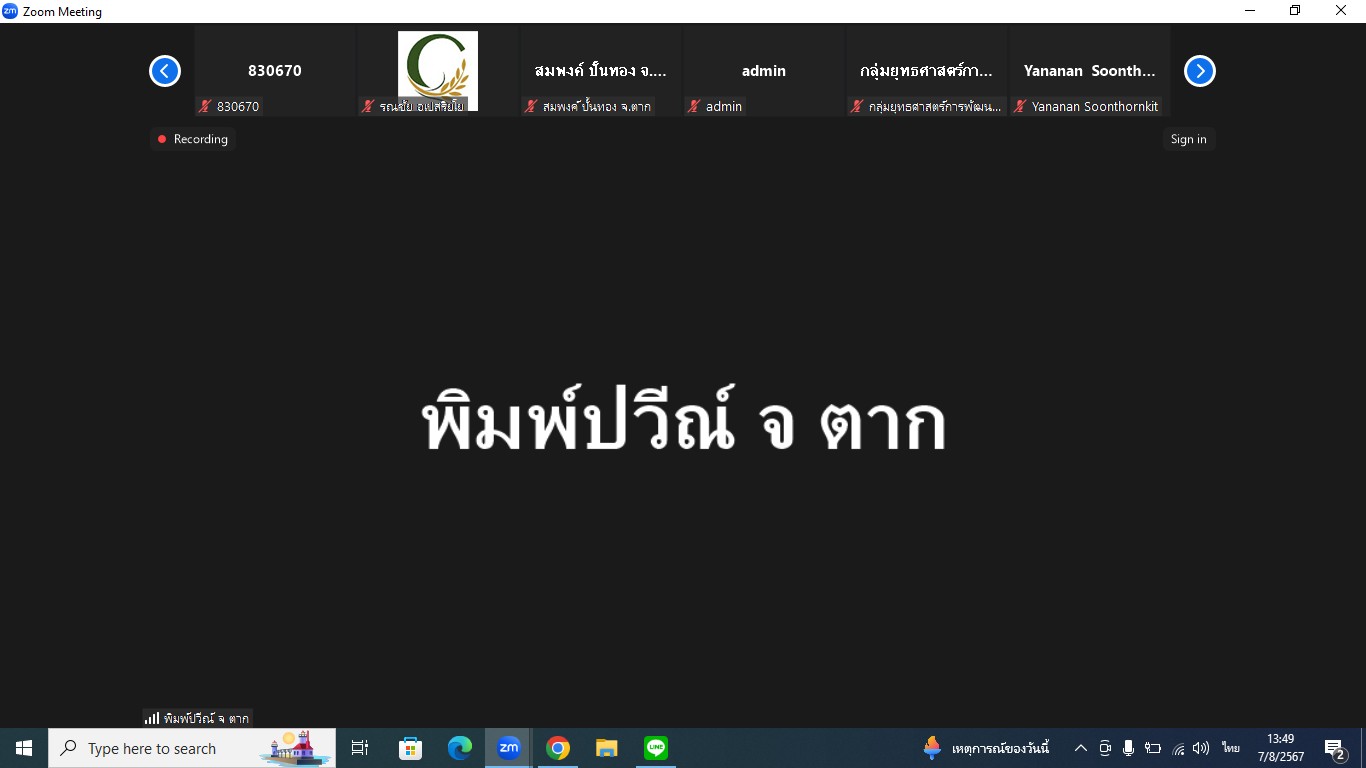Click the previous participants arrow
The height and width of the screenshot is (768, 1366).
tap(165, 71)
